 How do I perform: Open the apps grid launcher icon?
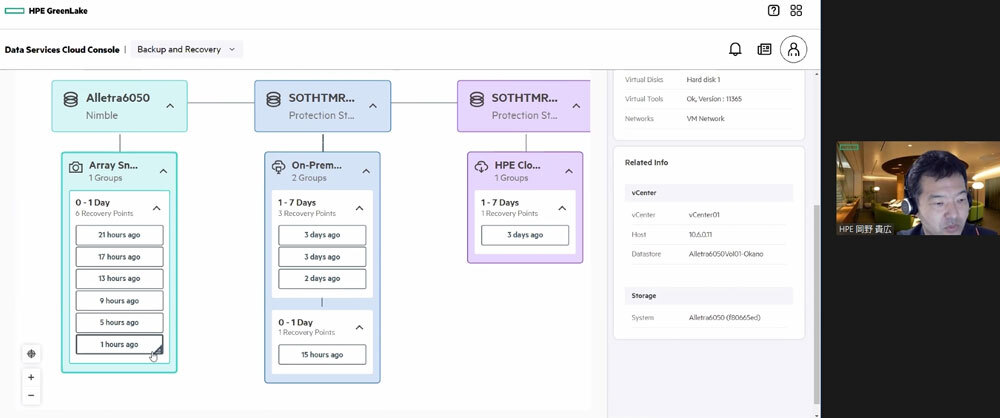pos(796,10)
